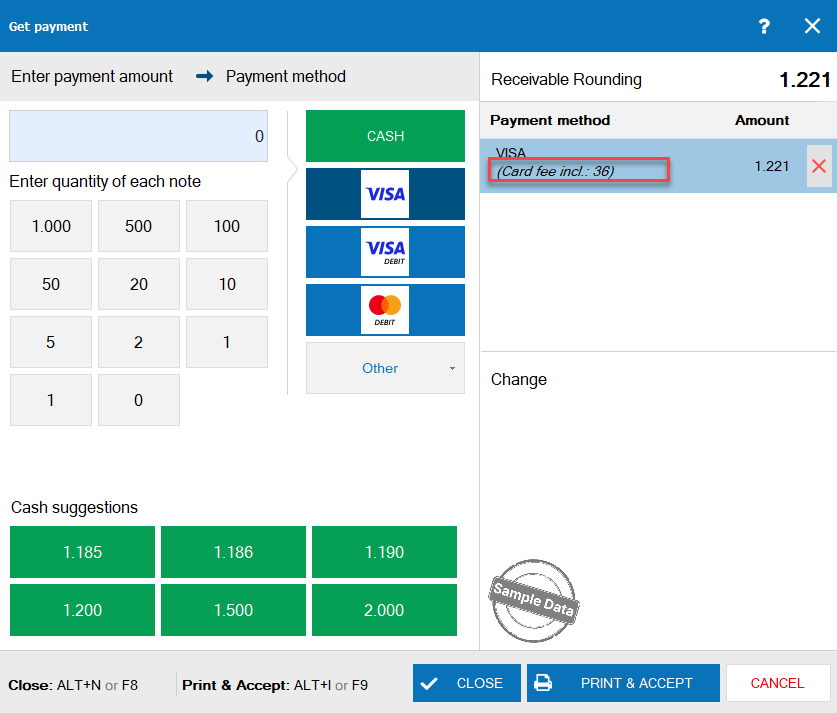Expand the Other payment methods dropdown
This screenshot has width=837, height=713.
(385, 368)
